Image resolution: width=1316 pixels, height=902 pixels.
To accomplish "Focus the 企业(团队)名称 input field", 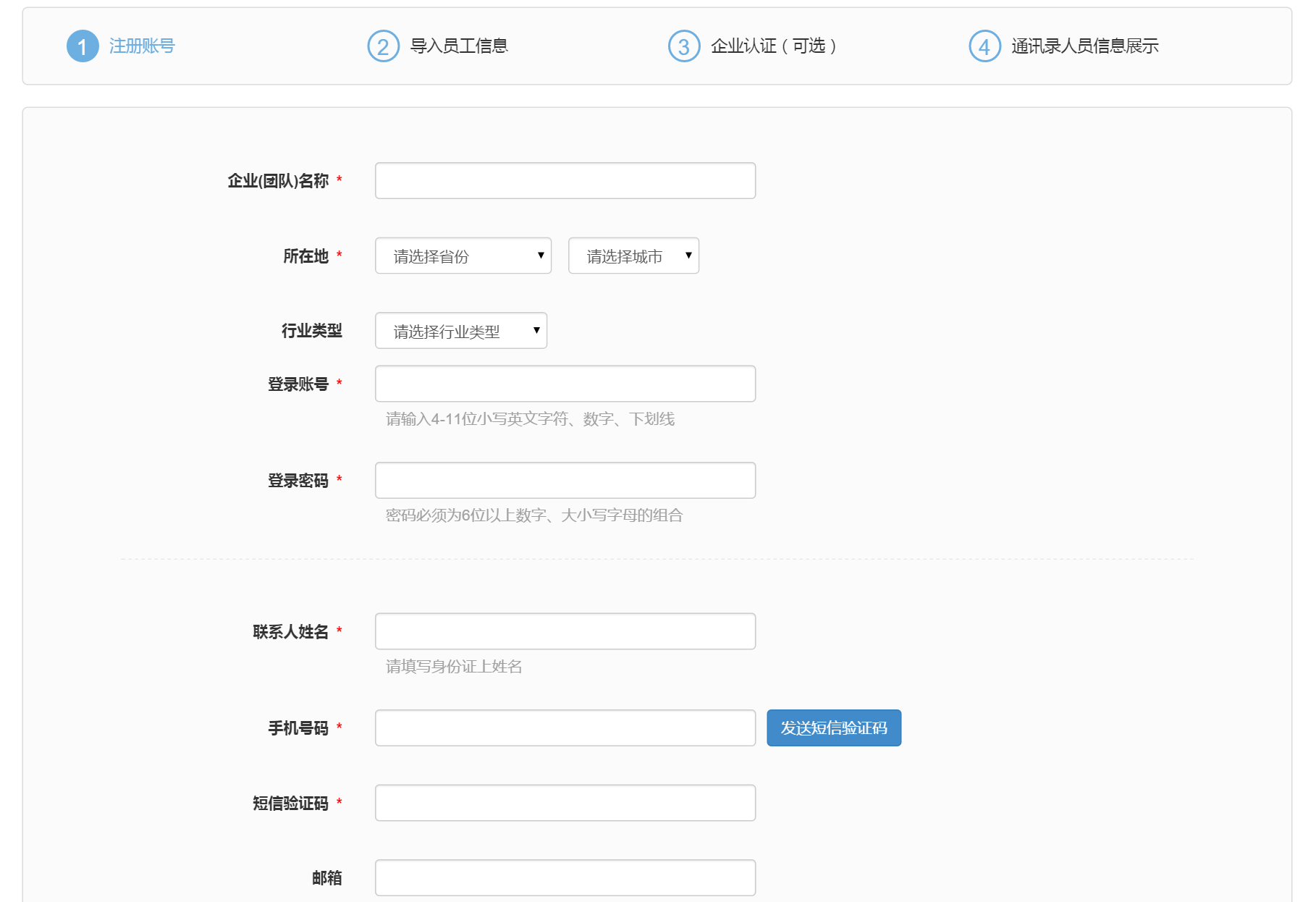I will (x=565, y=181).
